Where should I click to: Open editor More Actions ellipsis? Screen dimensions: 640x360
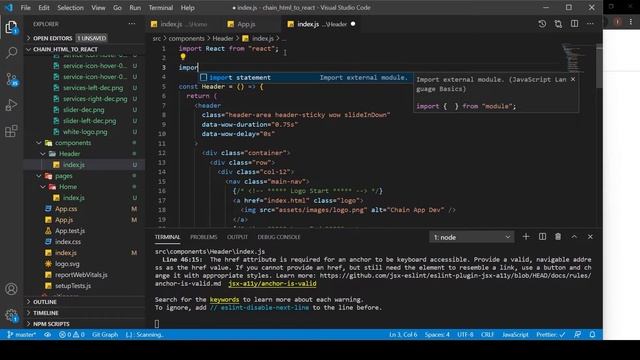pos(590,24)
